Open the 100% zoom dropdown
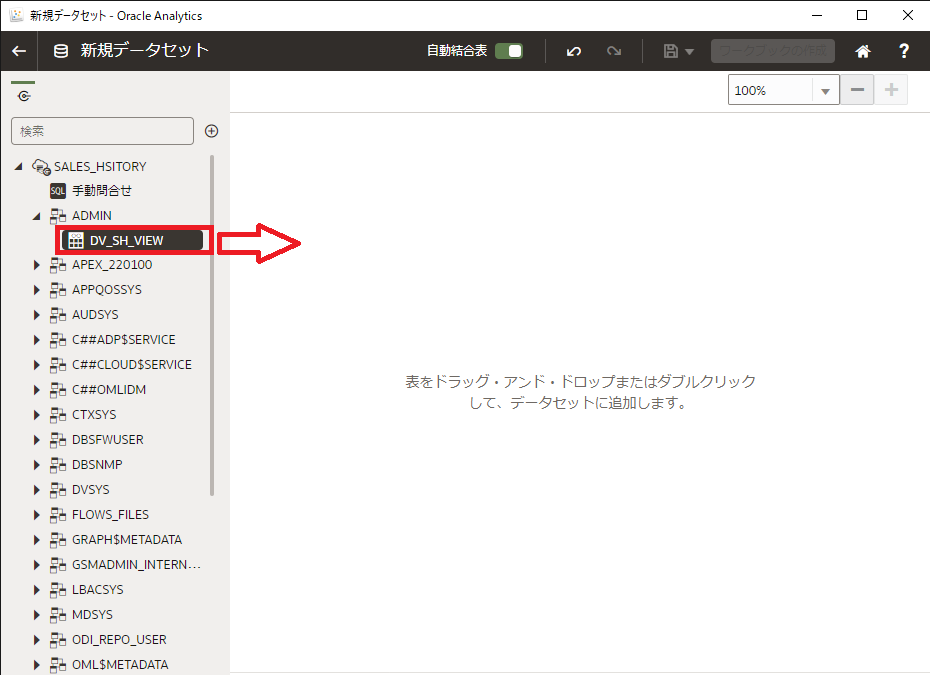Image resolution: width=930 pixels, height=675 pixels. pos(825,91)
